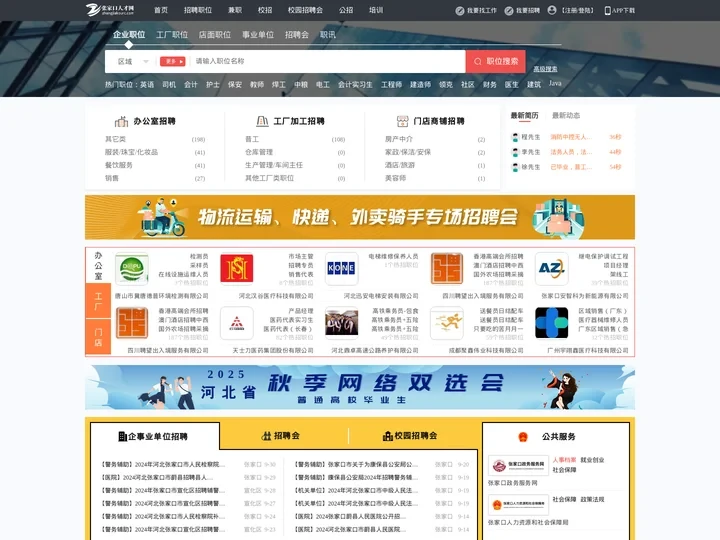
Task: Switch to the 最新动态 tab
Action: pos(566,115)
